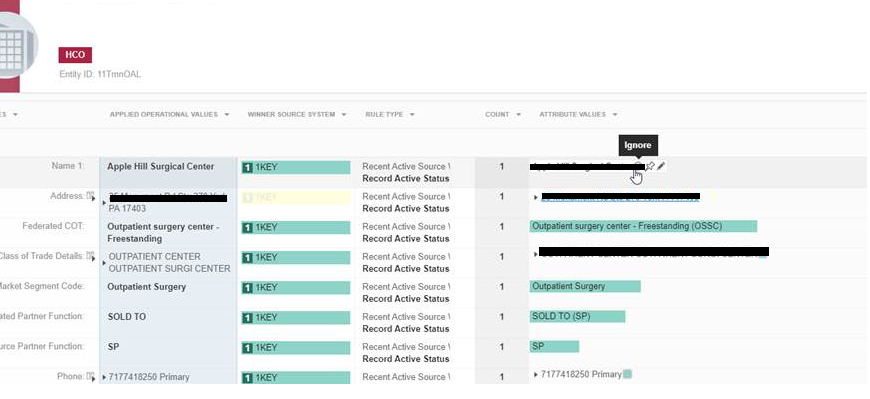This screenshot has width=870, height=399.
Task: Click the 1KEY source in Phone row
Action: tap(296, 377)
